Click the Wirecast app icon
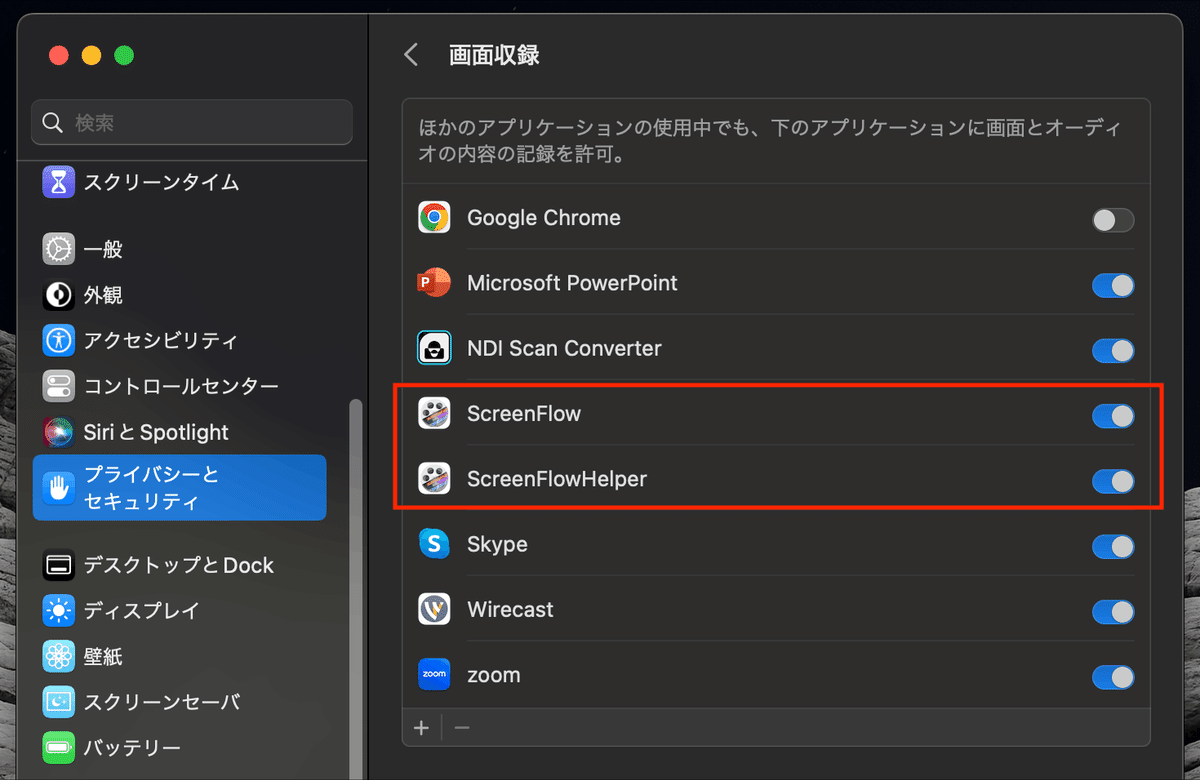The width and height of the screenshot is (1200, 780). 434,610
